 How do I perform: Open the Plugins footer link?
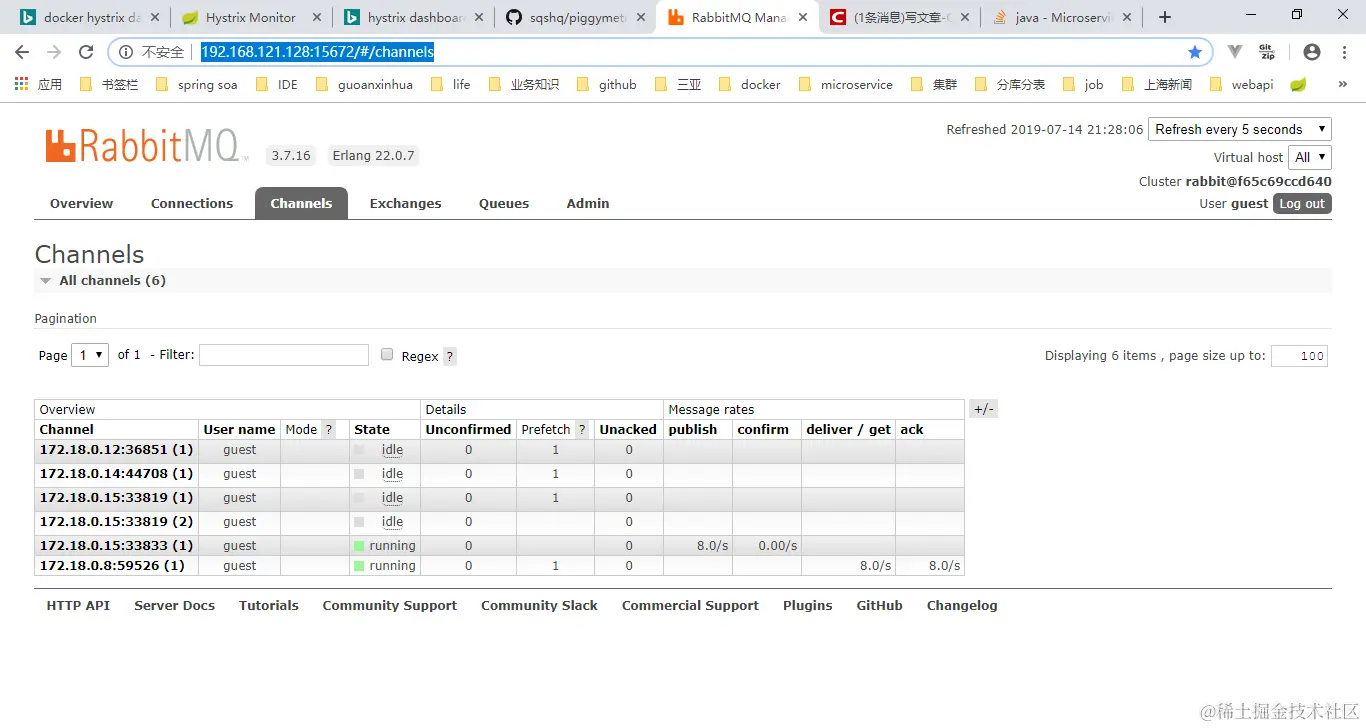coord(808,606)
